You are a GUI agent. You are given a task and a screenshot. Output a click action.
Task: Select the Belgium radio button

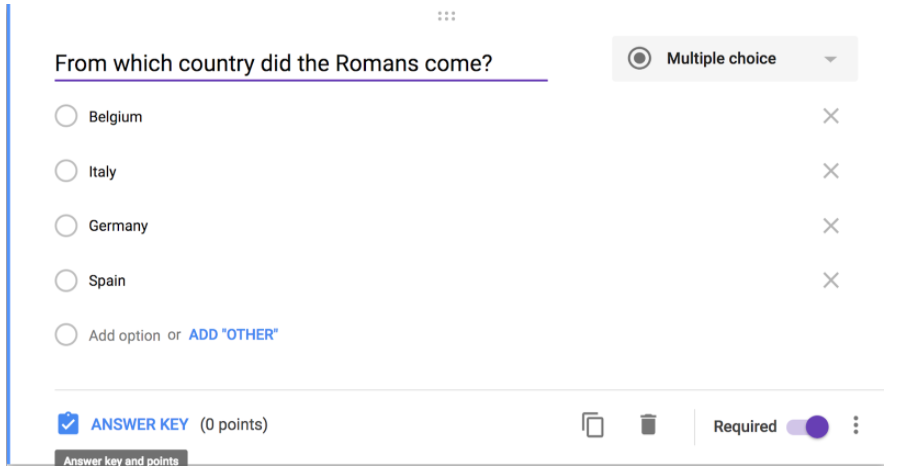click(66, 116)
